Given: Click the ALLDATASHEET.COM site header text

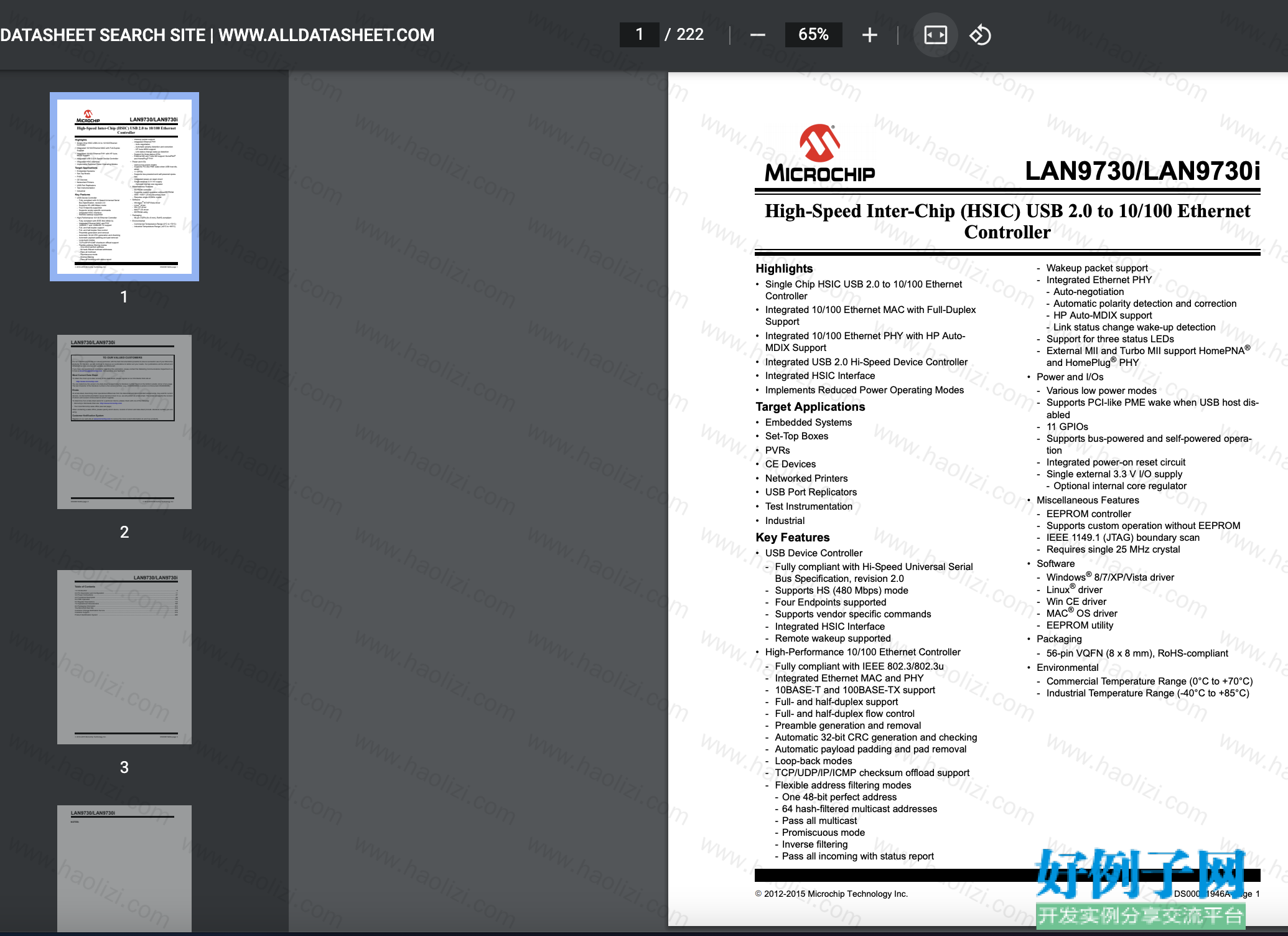Looking at the screenshot, I should 217,35.
